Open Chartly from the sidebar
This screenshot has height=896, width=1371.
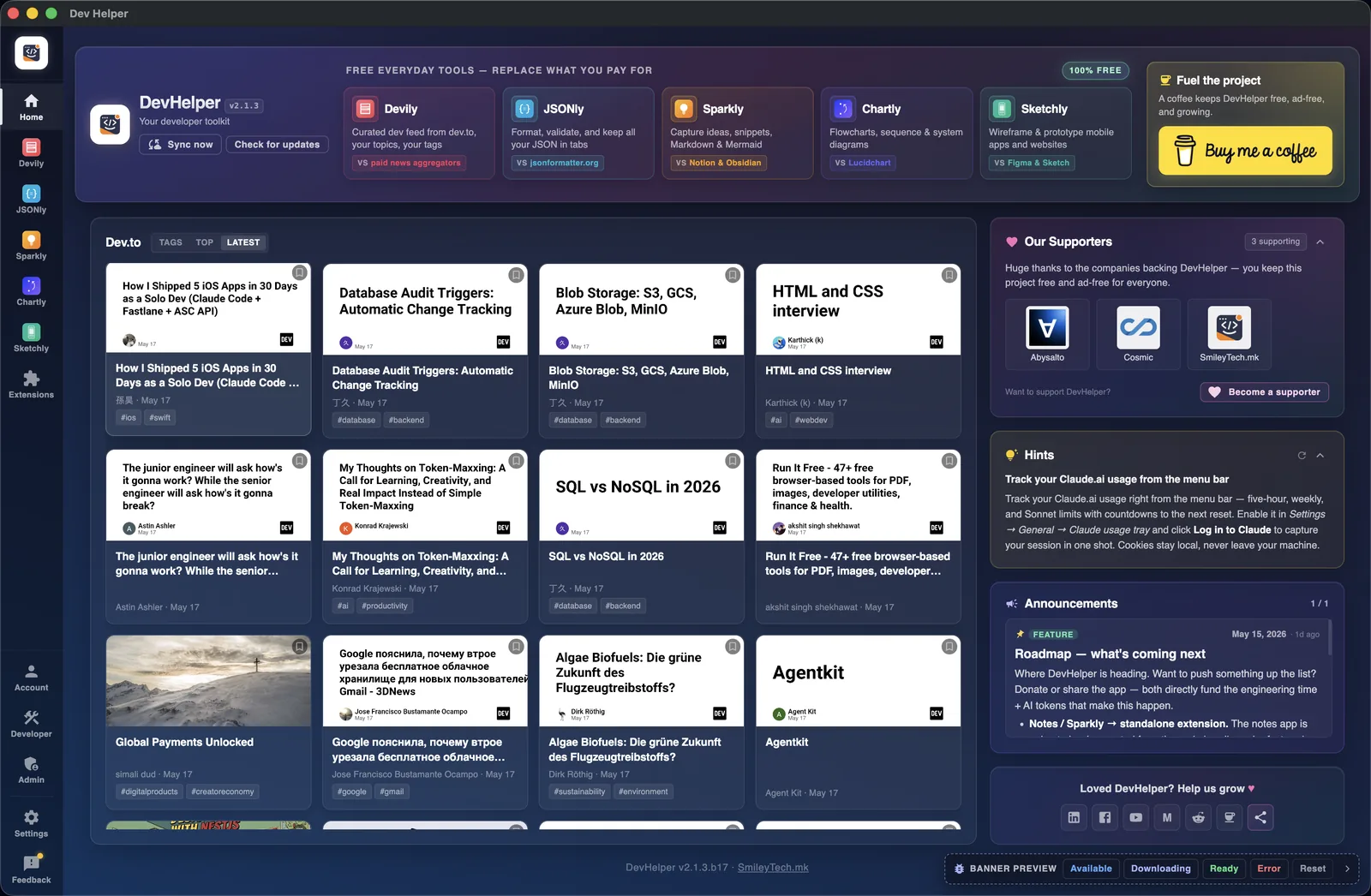click(31, 292)
